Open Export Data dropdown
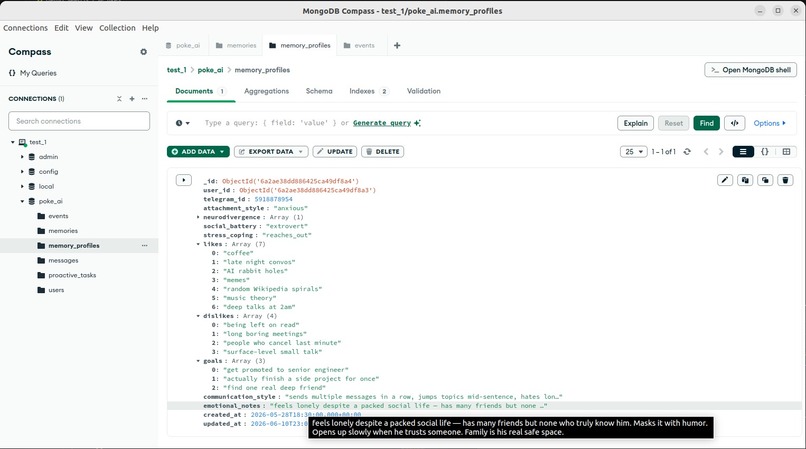Viewport: 806px width, 449px height. (x=271, y=152)
